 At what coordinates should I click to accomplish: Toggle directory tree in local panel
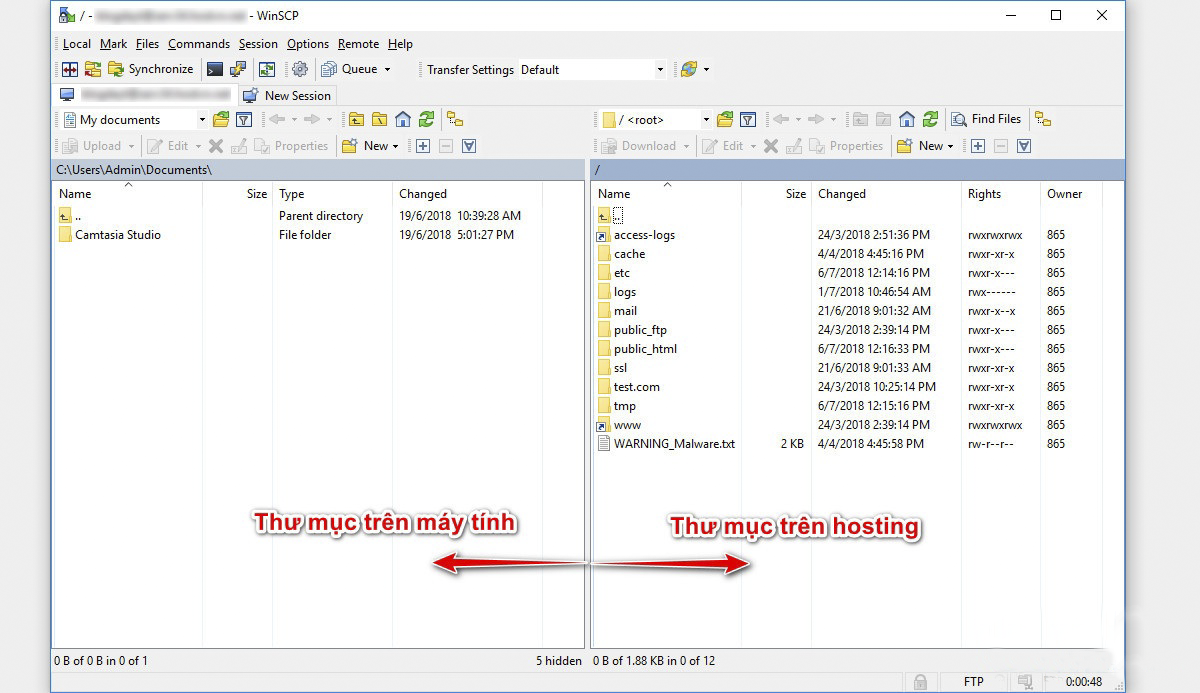pyautogui.click(x=455, y=119)
